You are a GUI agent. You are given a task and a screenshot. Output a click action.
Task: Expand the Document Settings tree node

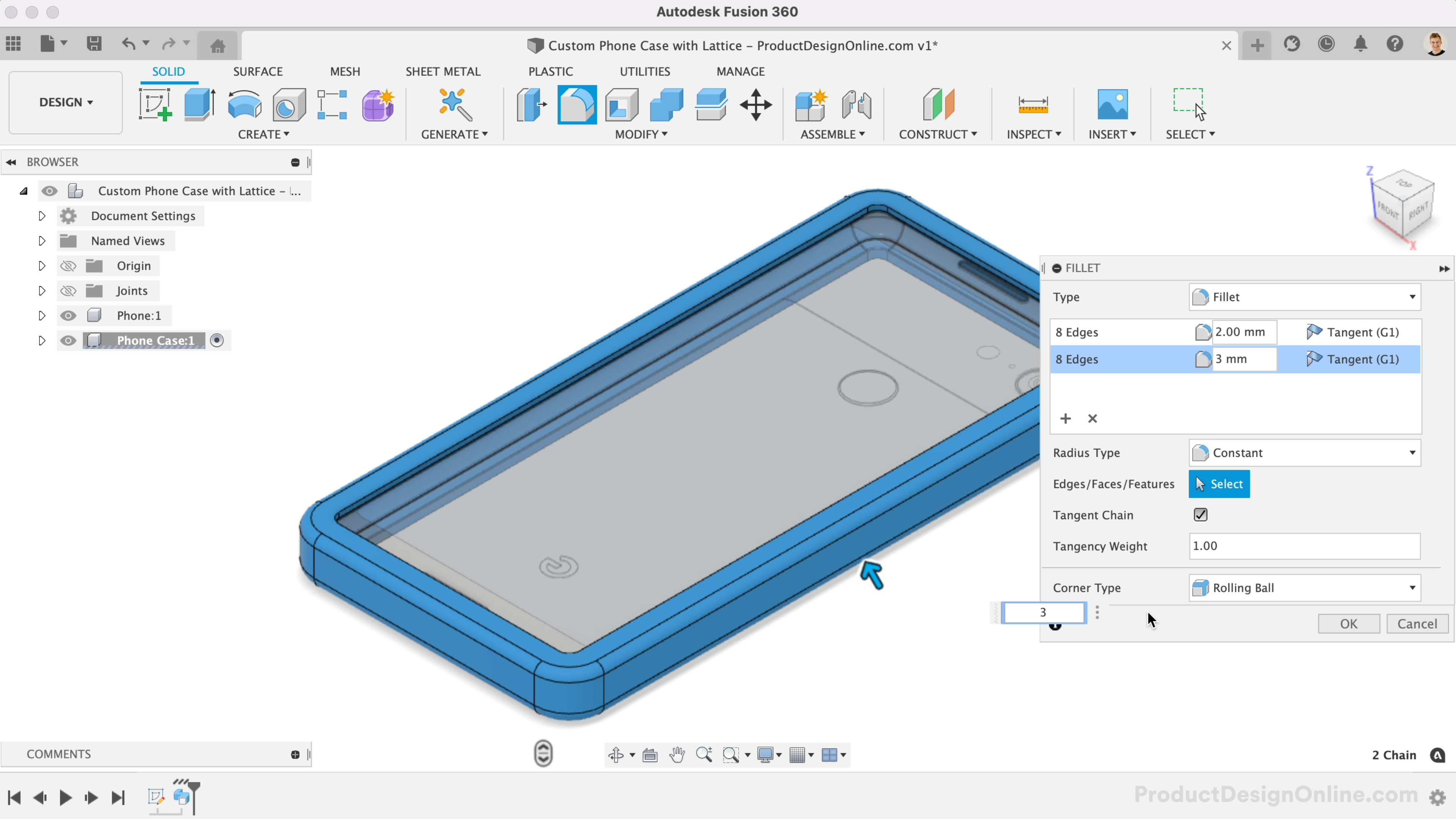tap(42, 216)
